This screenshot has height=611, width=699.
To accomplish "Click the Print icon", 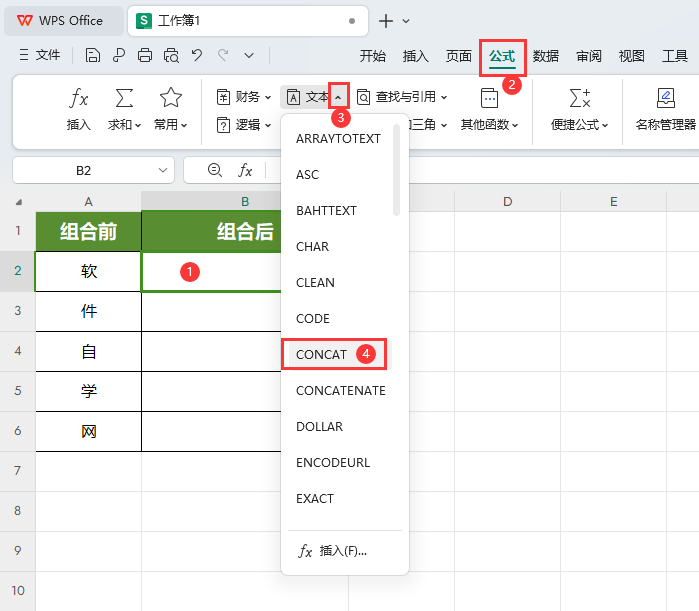I will coord(145,56).
